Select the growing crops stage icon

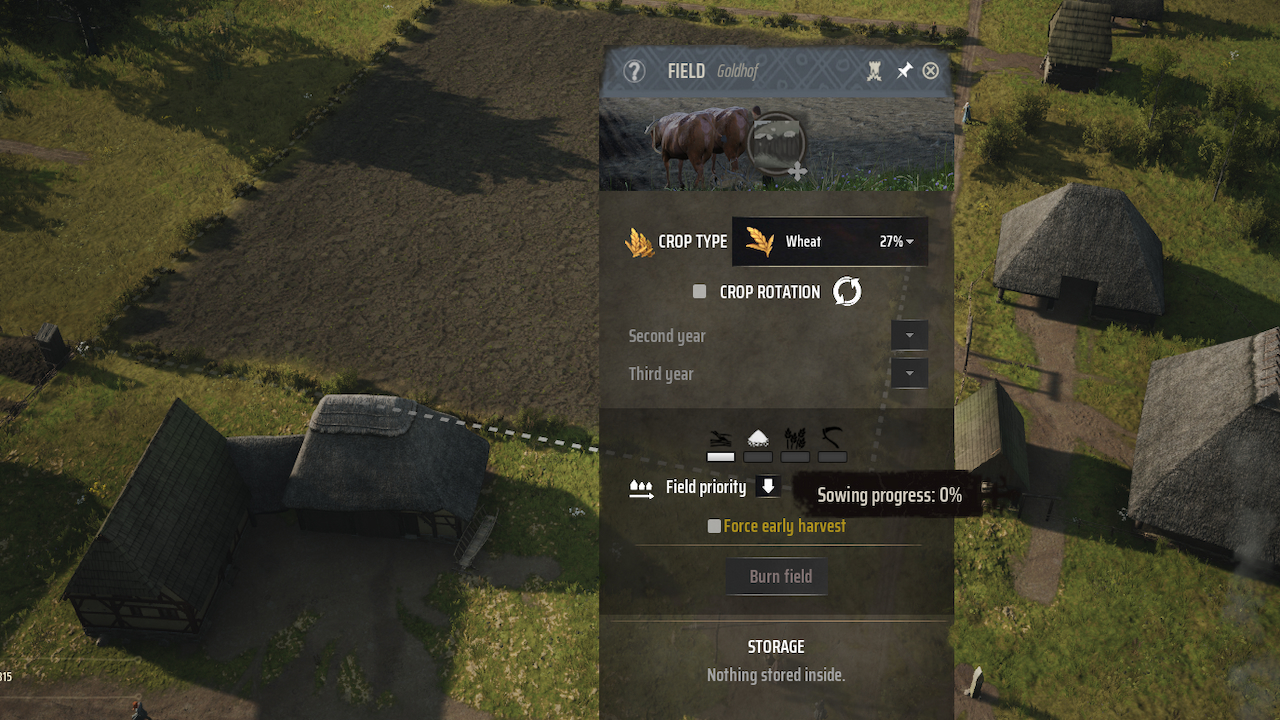(x=795, y=437)
